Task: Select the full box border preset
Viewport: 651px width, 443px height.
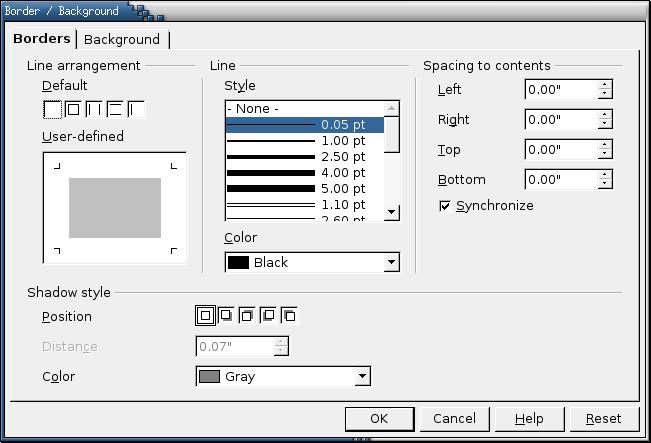Action: click(x=73, y=109)
